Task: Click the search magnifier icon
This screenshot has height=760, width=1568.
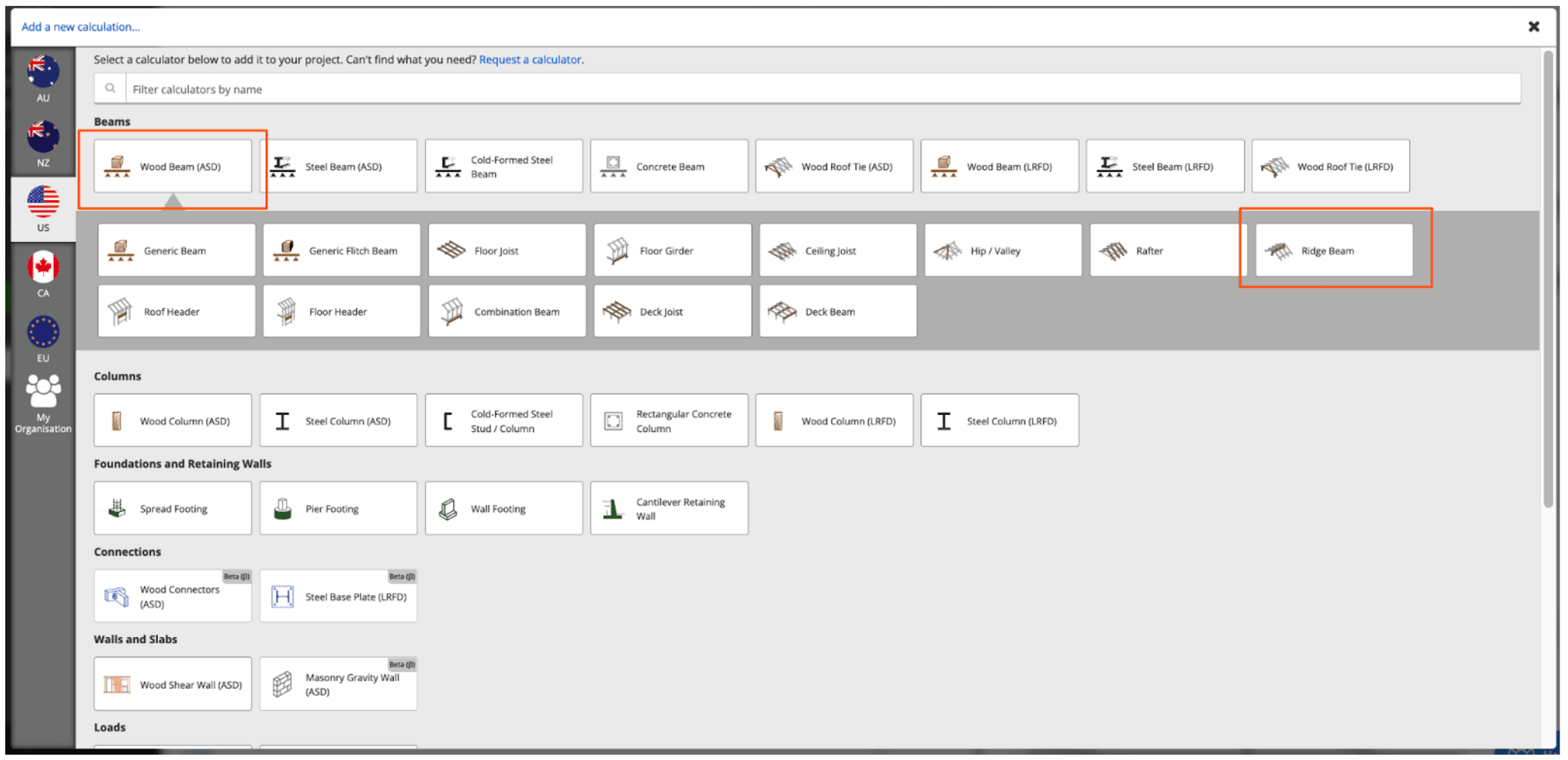Action: pyautogui.click(x=110, y=89)
